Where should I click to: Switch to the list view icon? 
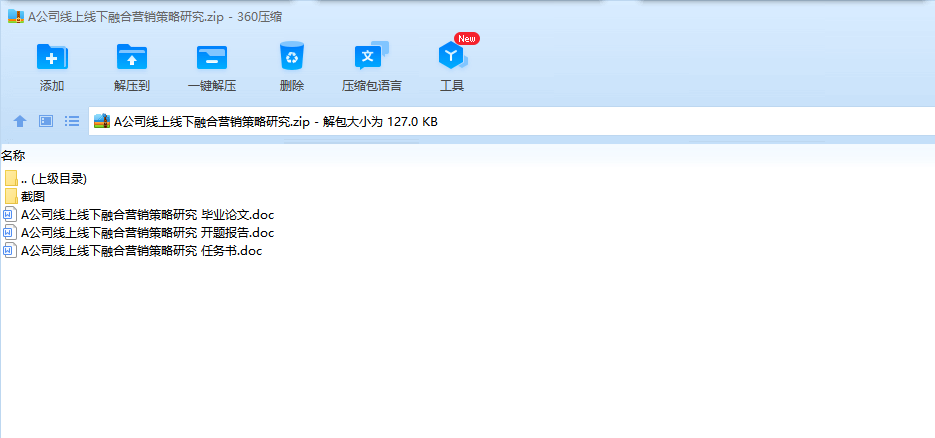tap(72, 122)
